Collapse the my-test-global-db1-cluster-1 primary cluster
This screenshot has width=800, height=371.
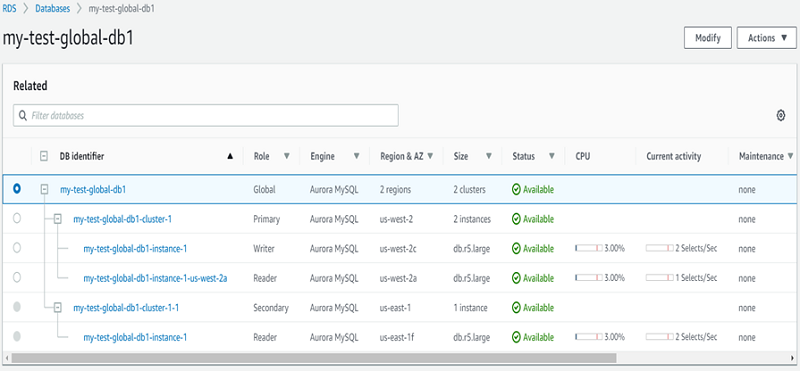(58, 219)
